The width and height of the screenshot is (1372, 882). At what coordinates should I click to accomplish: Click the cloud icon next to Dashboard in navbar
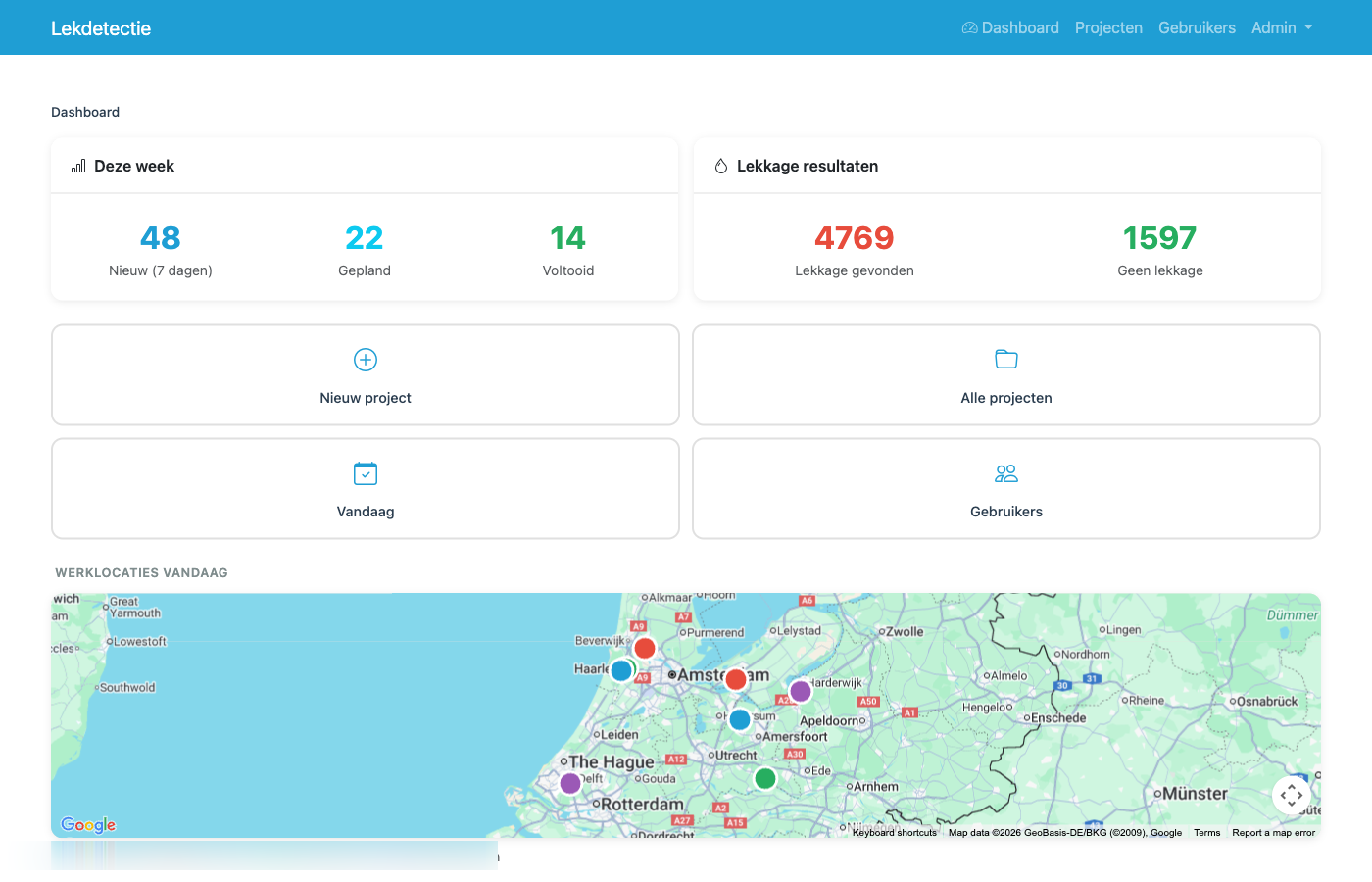968,27
